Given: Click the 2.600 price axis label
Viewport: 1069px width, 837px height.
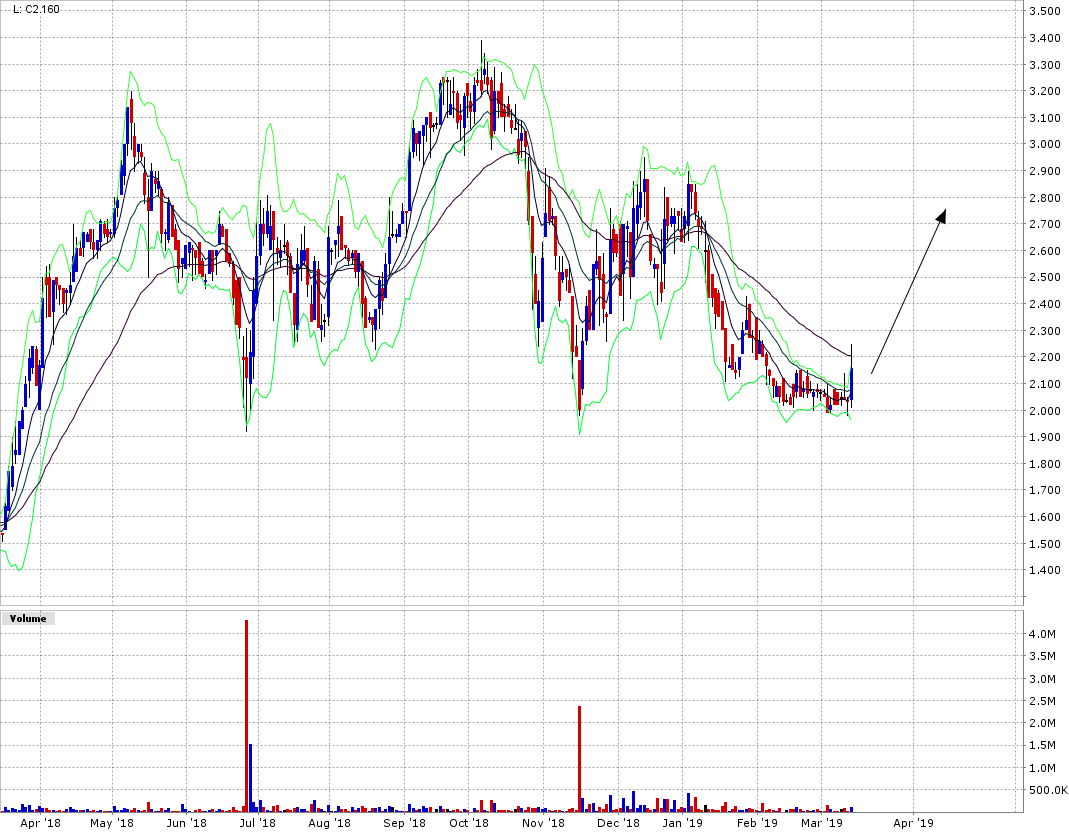Looking at the screenshot, I should tap(1045, 251).
